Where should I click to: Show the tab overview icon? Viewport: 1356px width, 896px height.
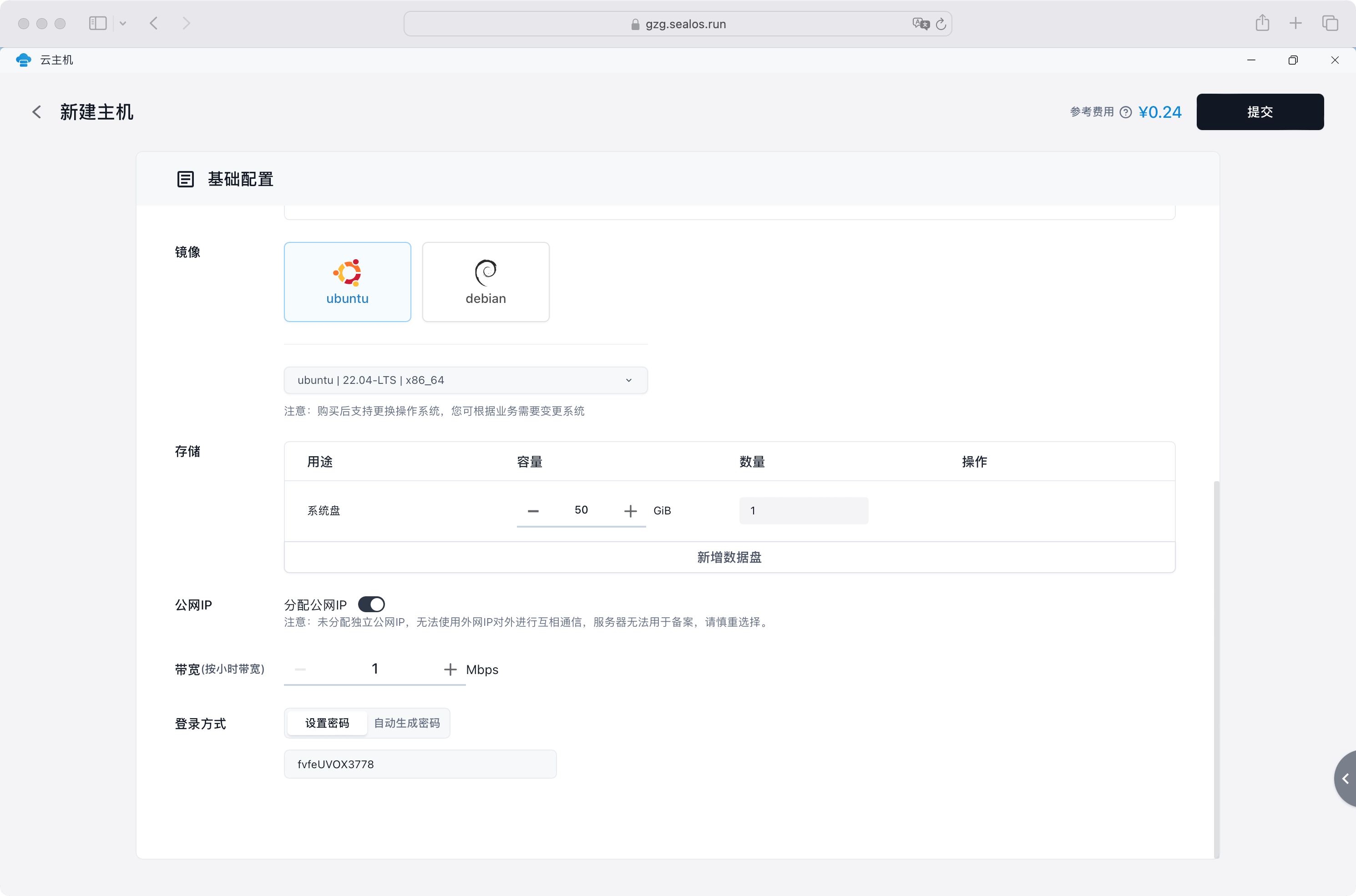pyautogui.click(x=1330, y=24)
